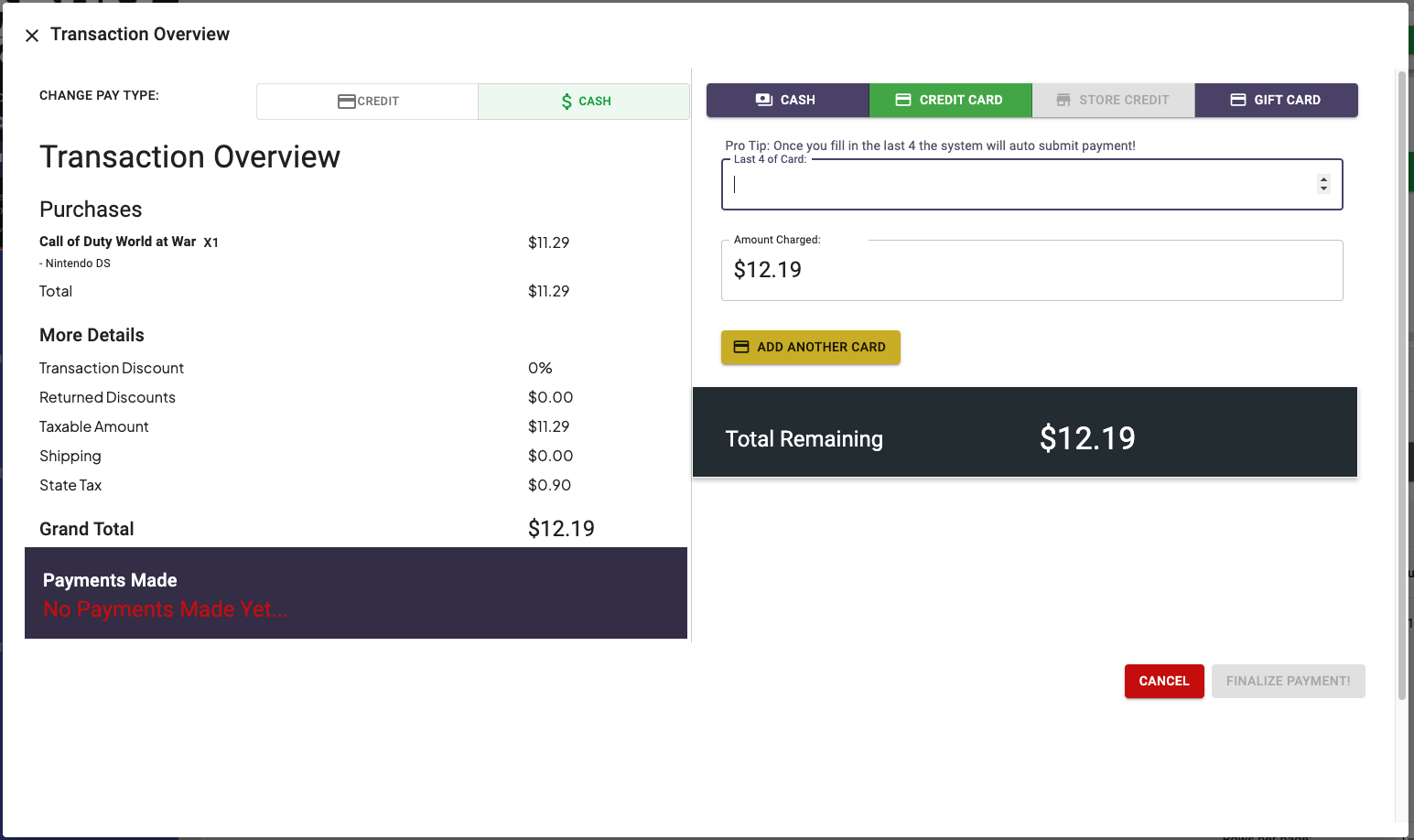Select the CREDIT CARD payment method
This screenshot has width=1414, height=840.
tap(950, 99)
